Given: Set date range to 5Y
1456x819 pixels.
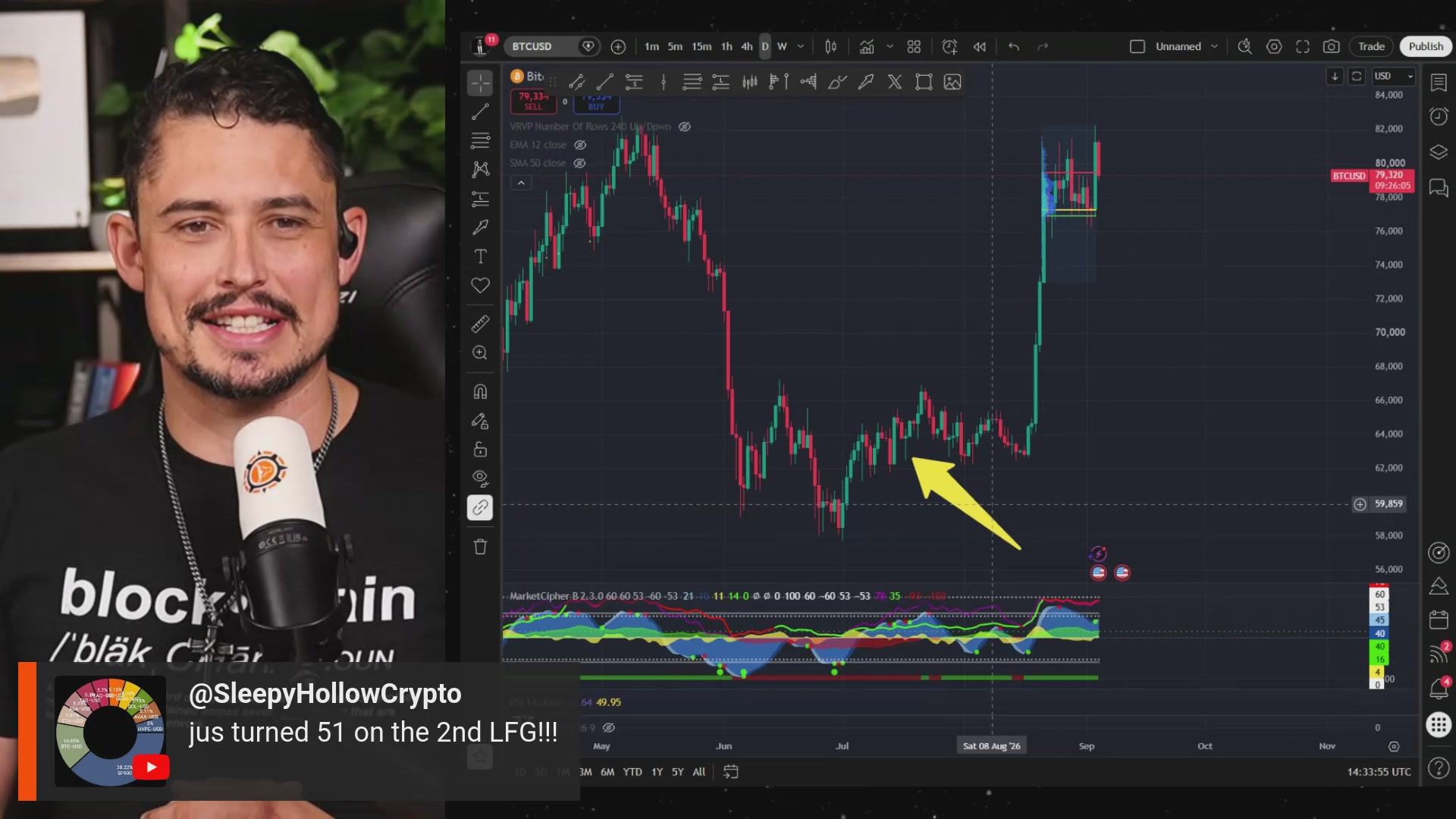Looking at the screenshot, I should click(678, 772).
